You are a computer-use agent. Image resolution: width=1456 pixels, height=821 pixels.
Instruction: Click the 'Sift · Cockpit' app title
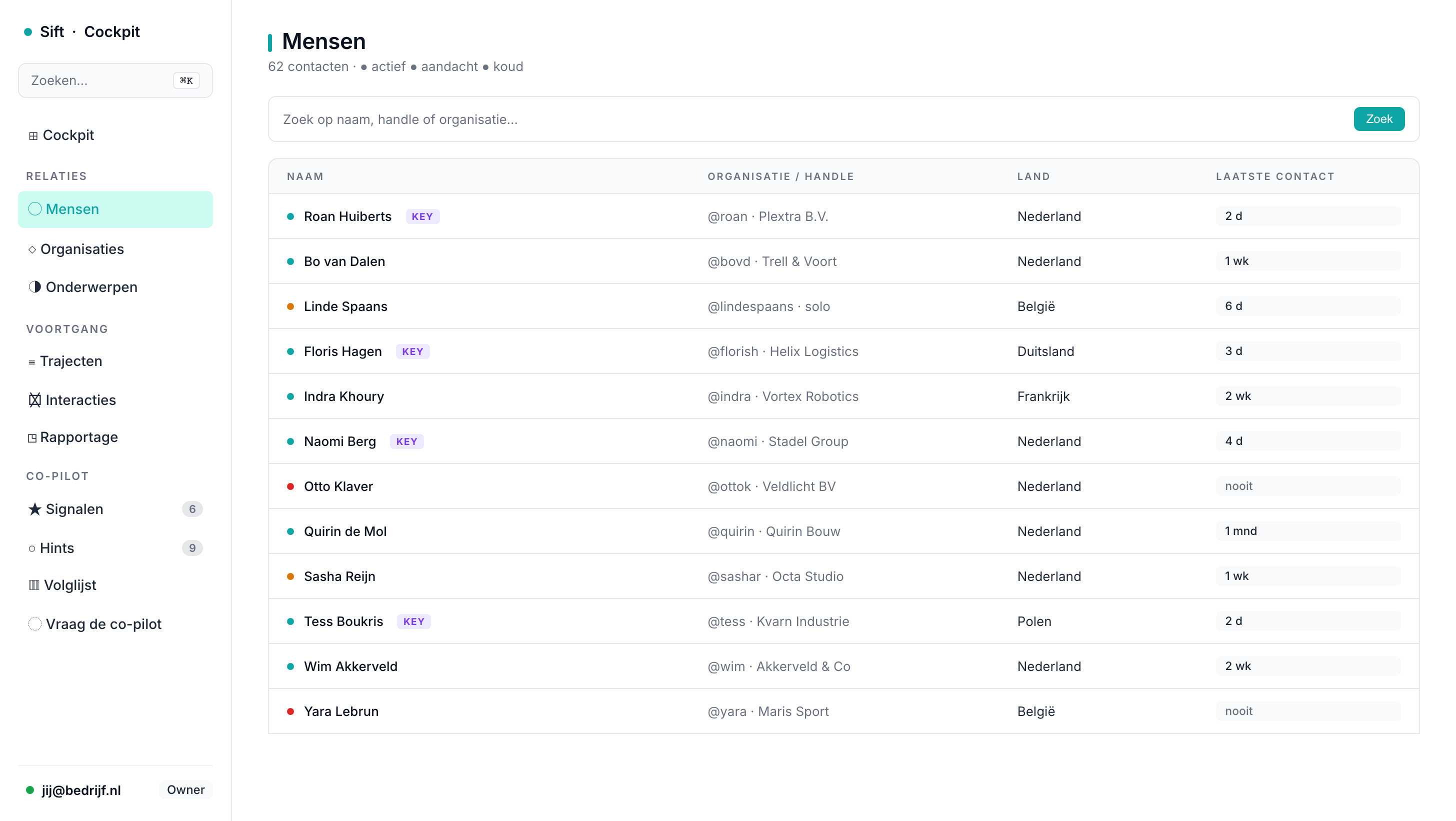pyautogui.click(x=90, y=32)
